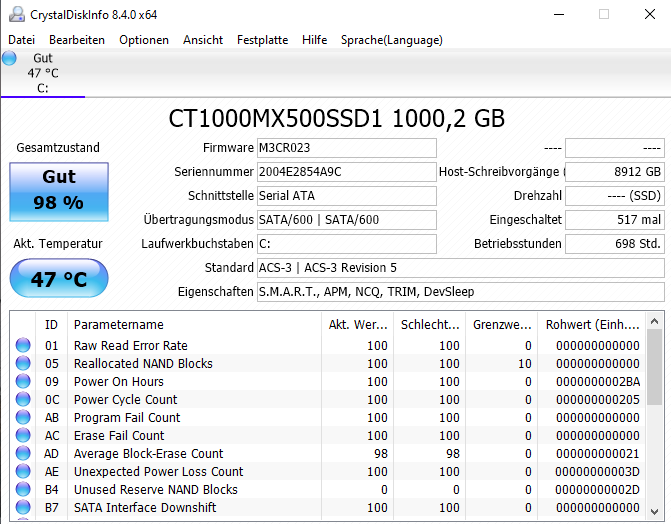Open the Optionen menu
The height and width of the screenshot is (524, 671).
[144, 40]
